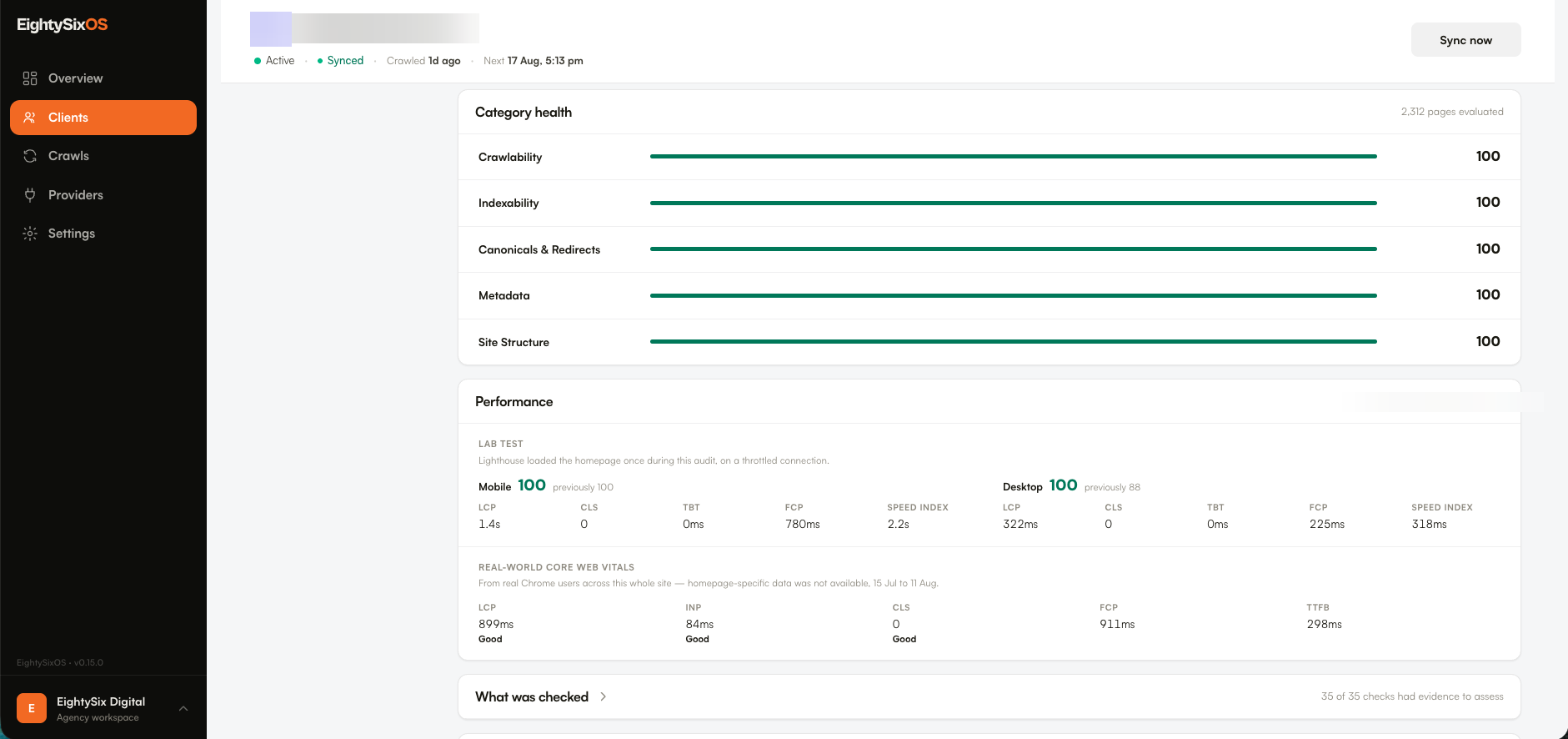Click the Providers plug icon

pyautogui.click(x=30, y=195)
